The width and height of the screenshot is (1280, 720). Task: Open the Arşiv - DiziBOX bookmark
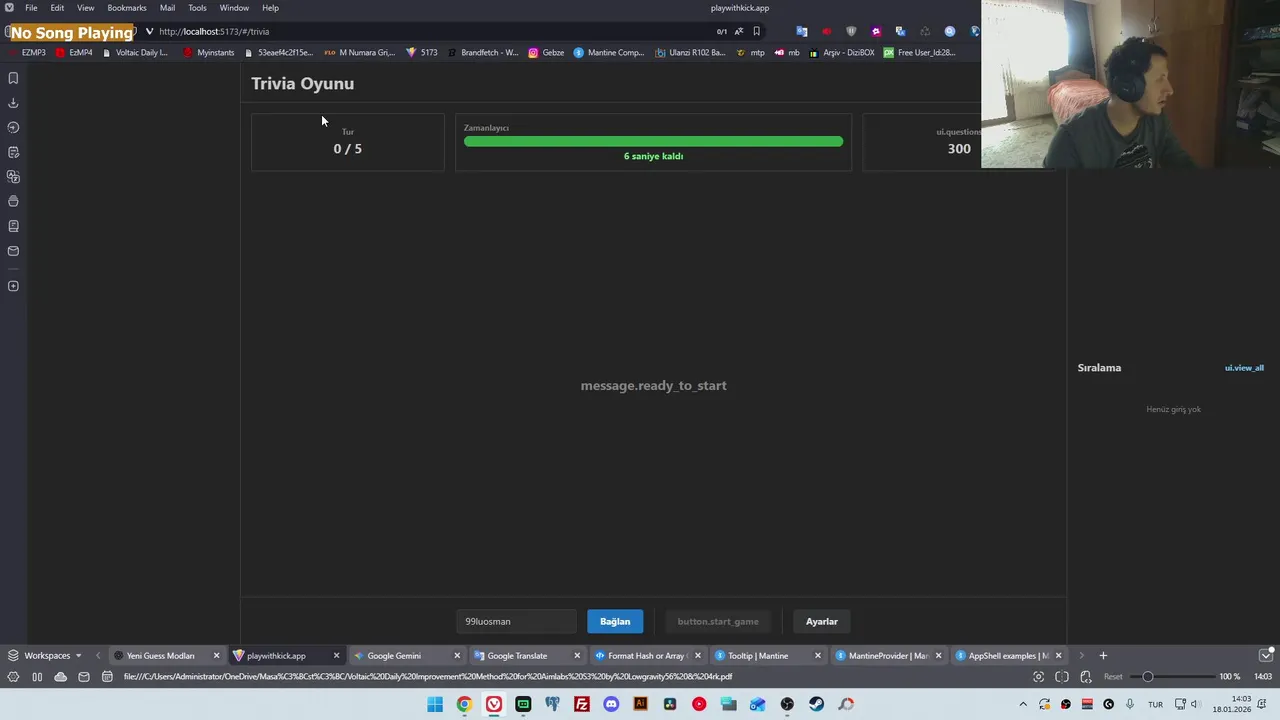point(843,53)
